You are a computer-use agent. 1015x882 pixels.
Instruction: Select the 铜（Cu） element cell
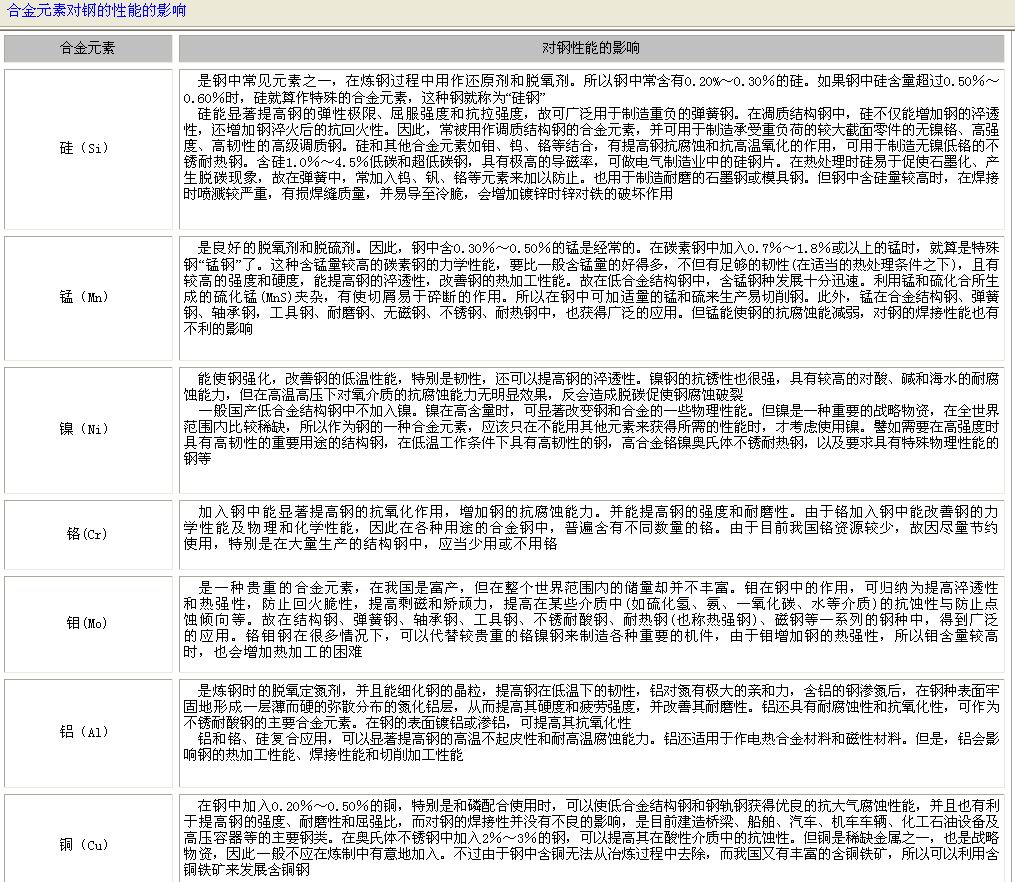(88, 839)
